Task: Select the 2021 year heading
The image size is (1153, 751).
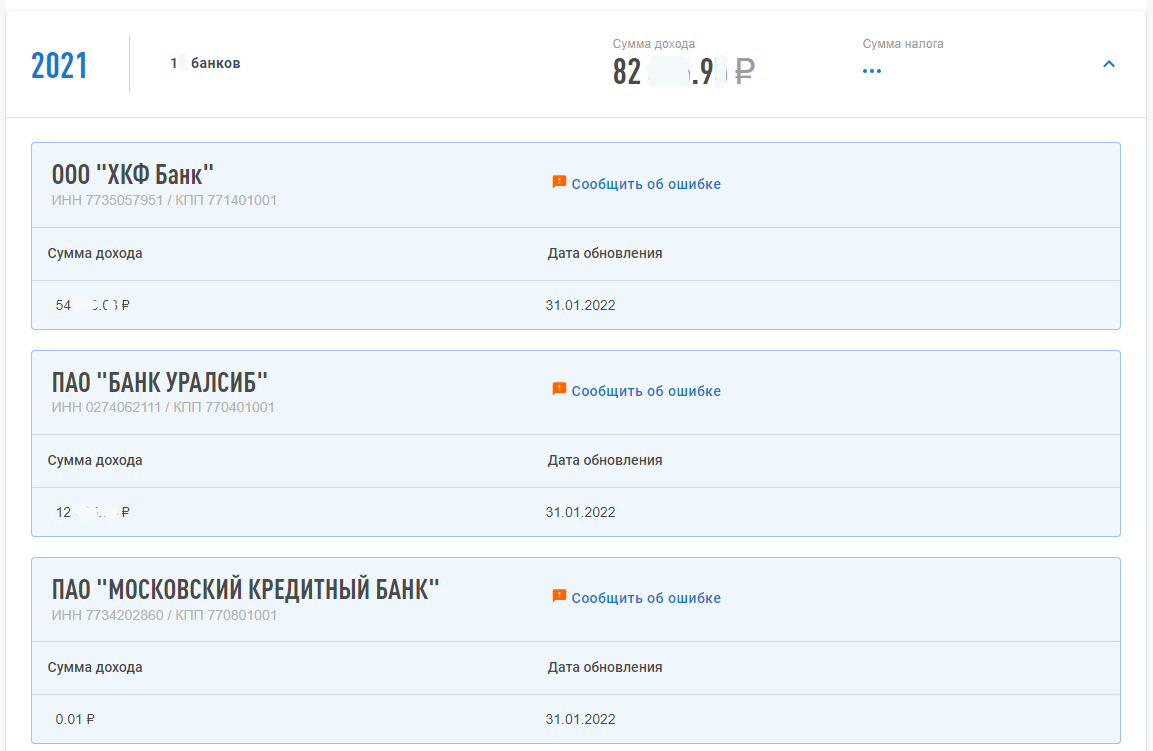Action: tap(59, 65)
